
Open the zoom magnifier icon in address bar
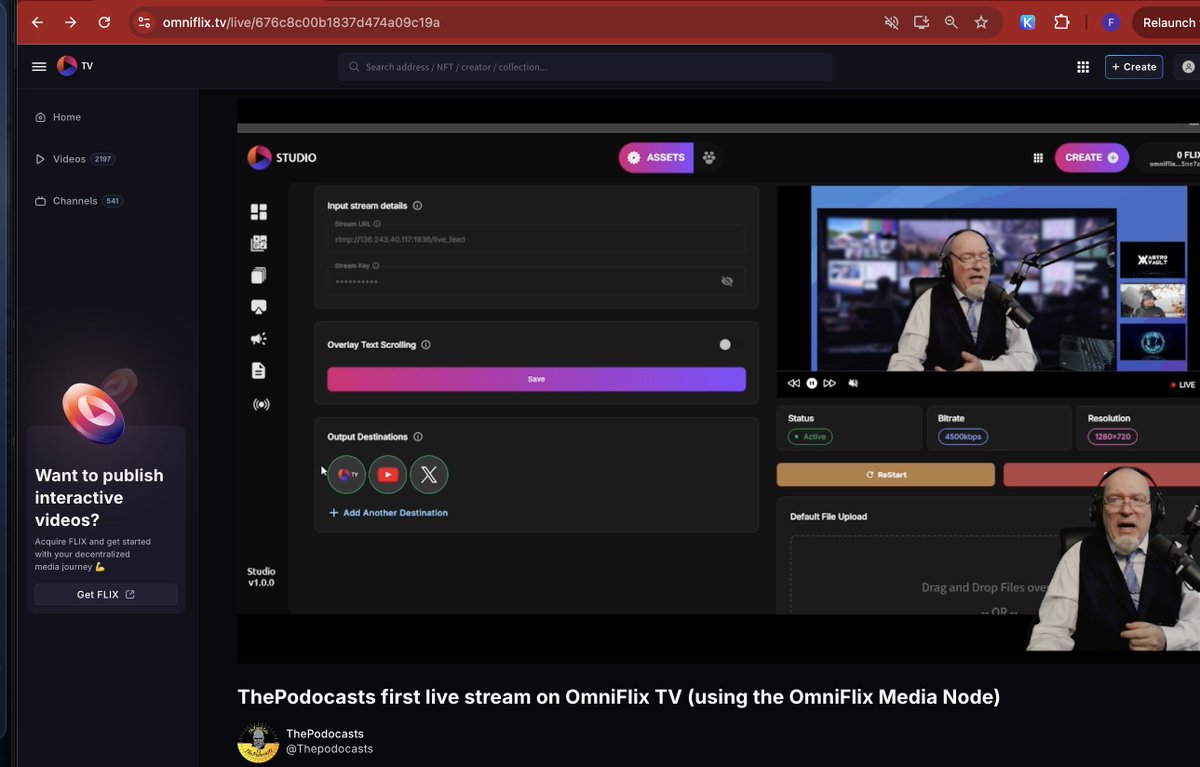pyautogui.click(x=951, y=22)
